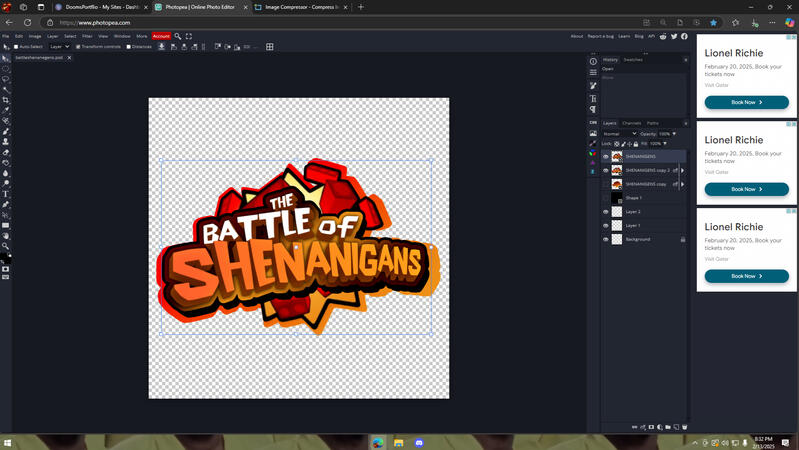
Task: Toggle fullscreen mode icon
Action: coord(189,36)
